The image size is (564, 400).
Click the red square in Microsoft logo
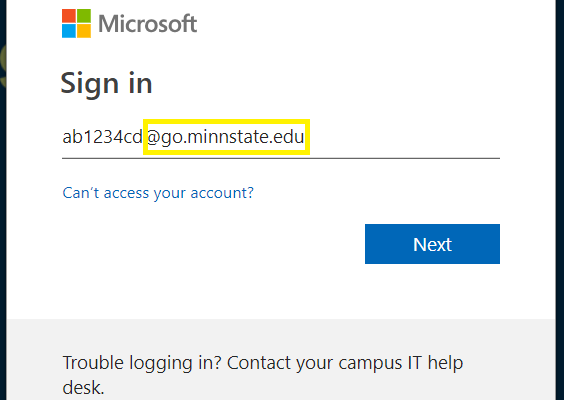click(x=69, y=16)
